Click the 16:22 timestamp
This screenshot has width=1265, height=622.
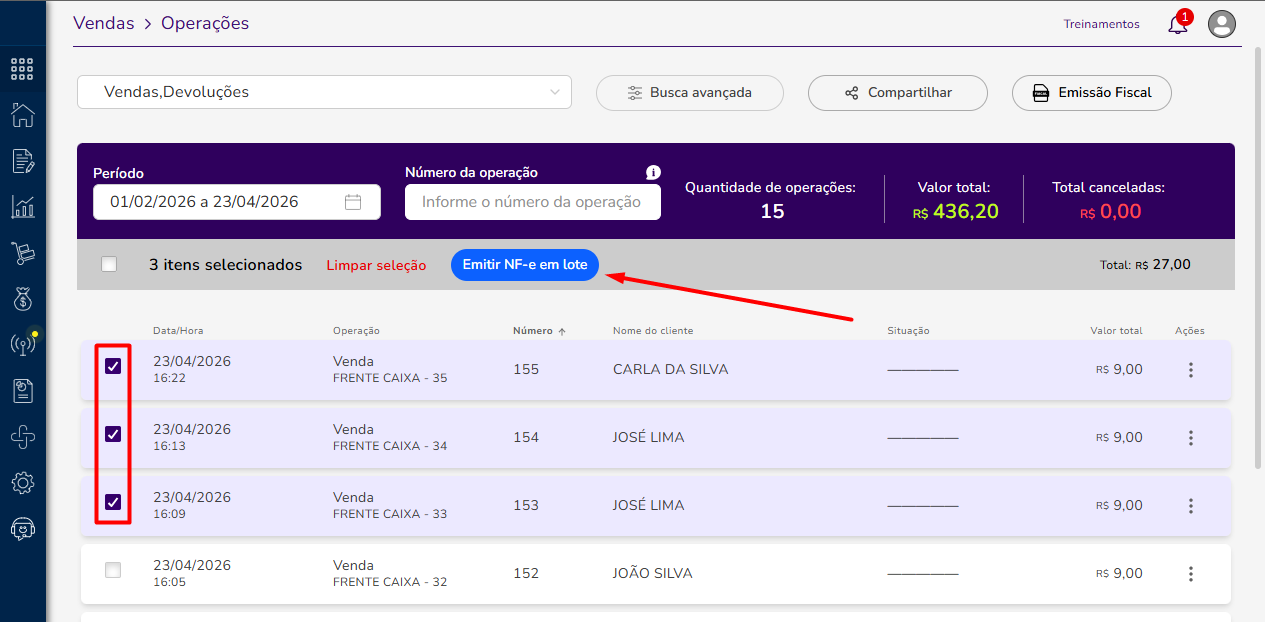coord(169,379)
